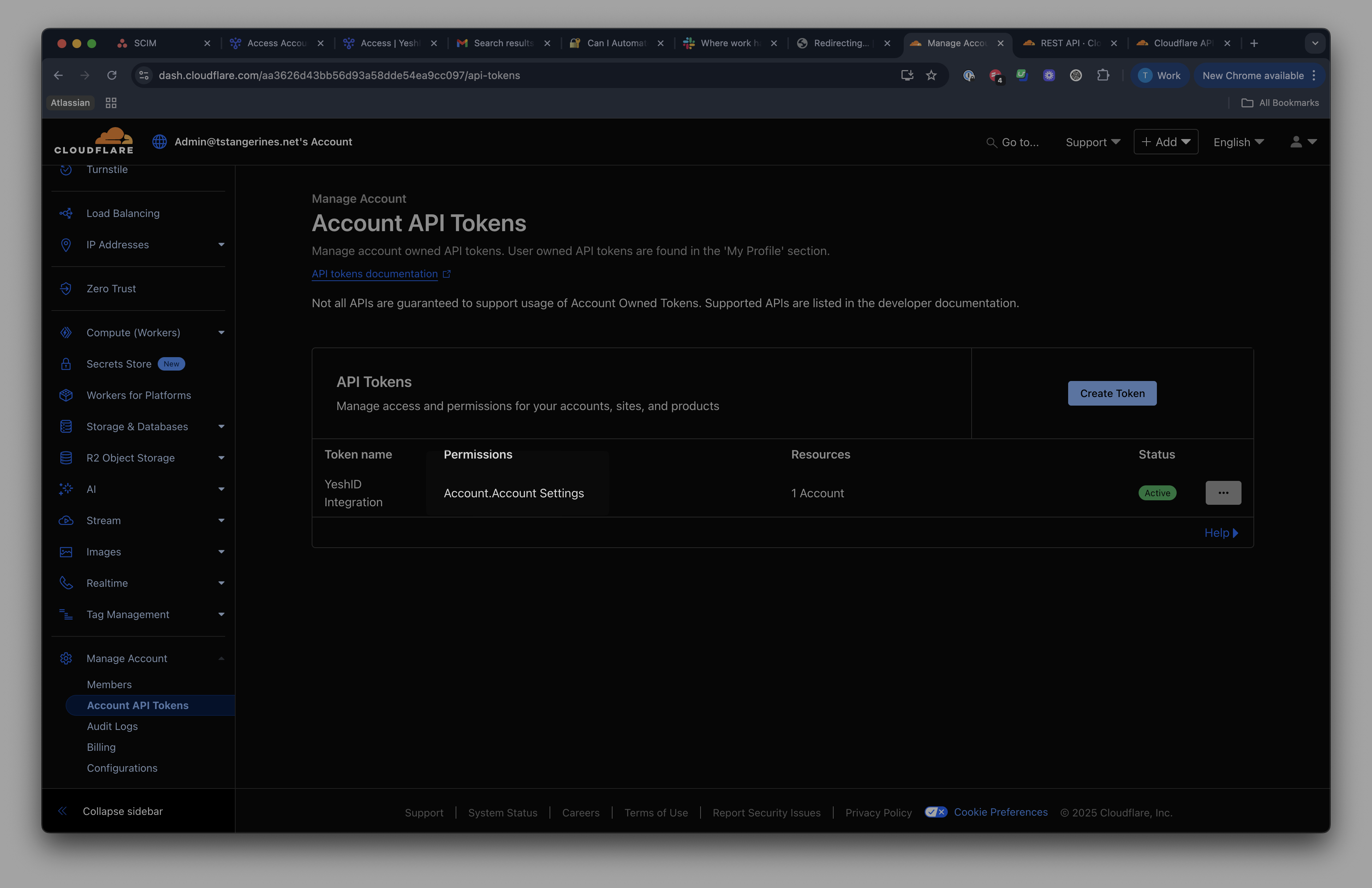Open the English language dropdown
The height and width of the screenshot is (888, 1372).
click(1238, 142)
